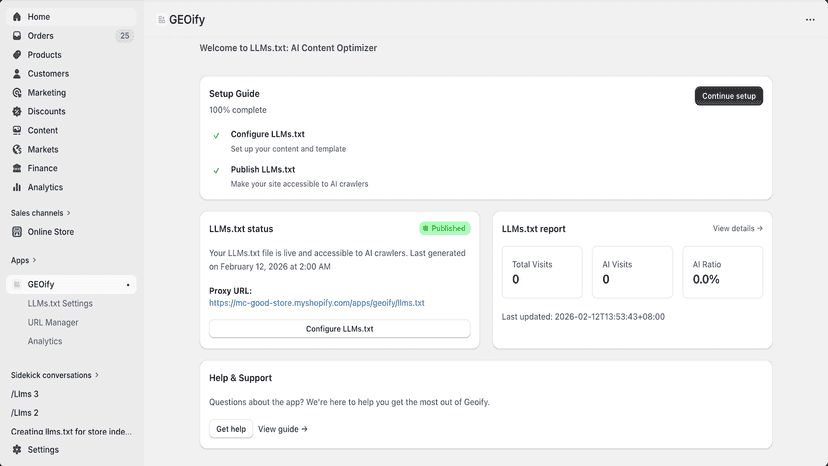Image resolution: width=828 pixels, height=466 pixels.
Task: Open main Analytics under Finance
Action: tap(71, 187)
